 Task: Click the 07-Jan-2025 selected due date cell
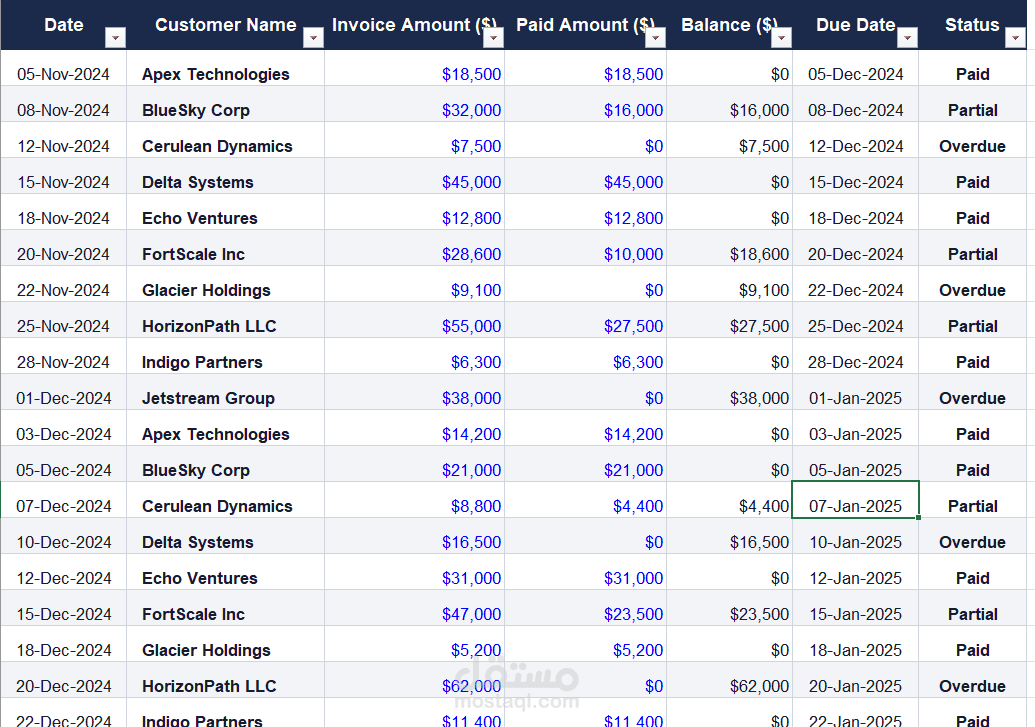(855, 506)
